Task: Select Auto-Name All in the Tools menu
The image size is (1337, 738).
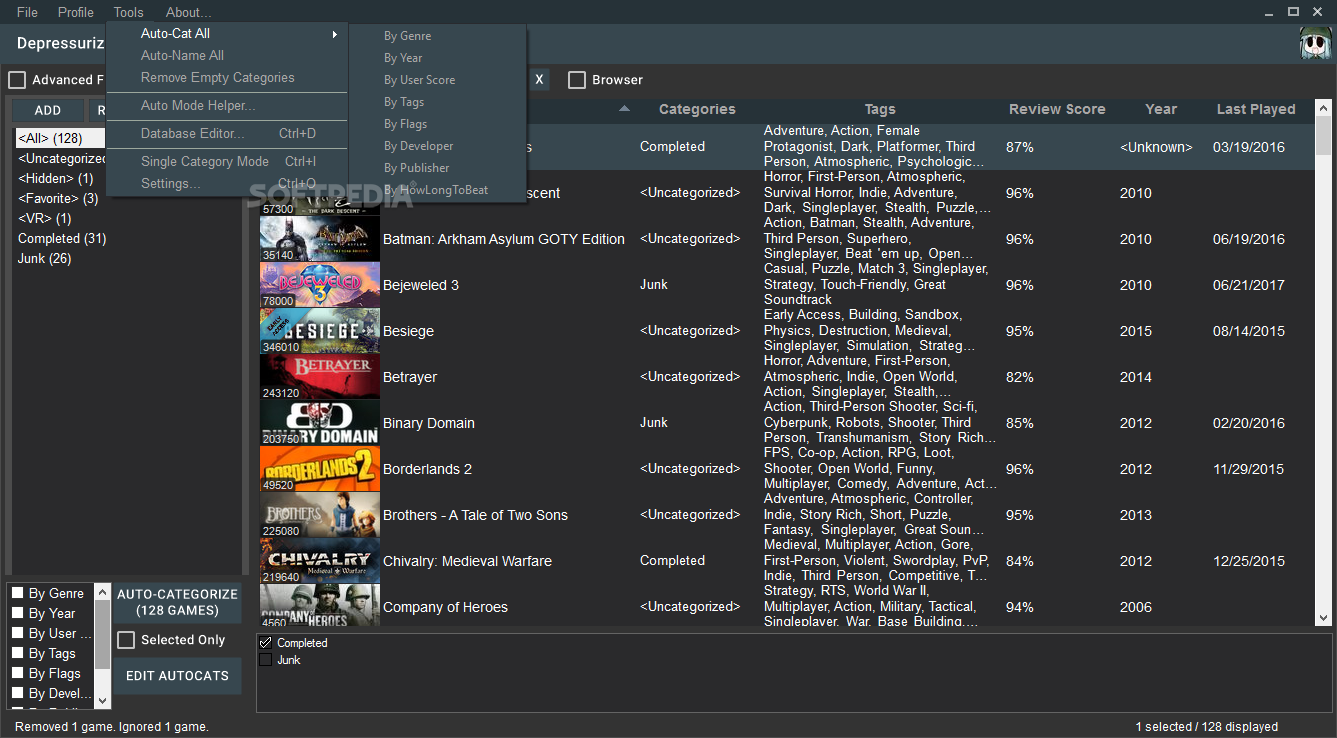Action: 227,56
